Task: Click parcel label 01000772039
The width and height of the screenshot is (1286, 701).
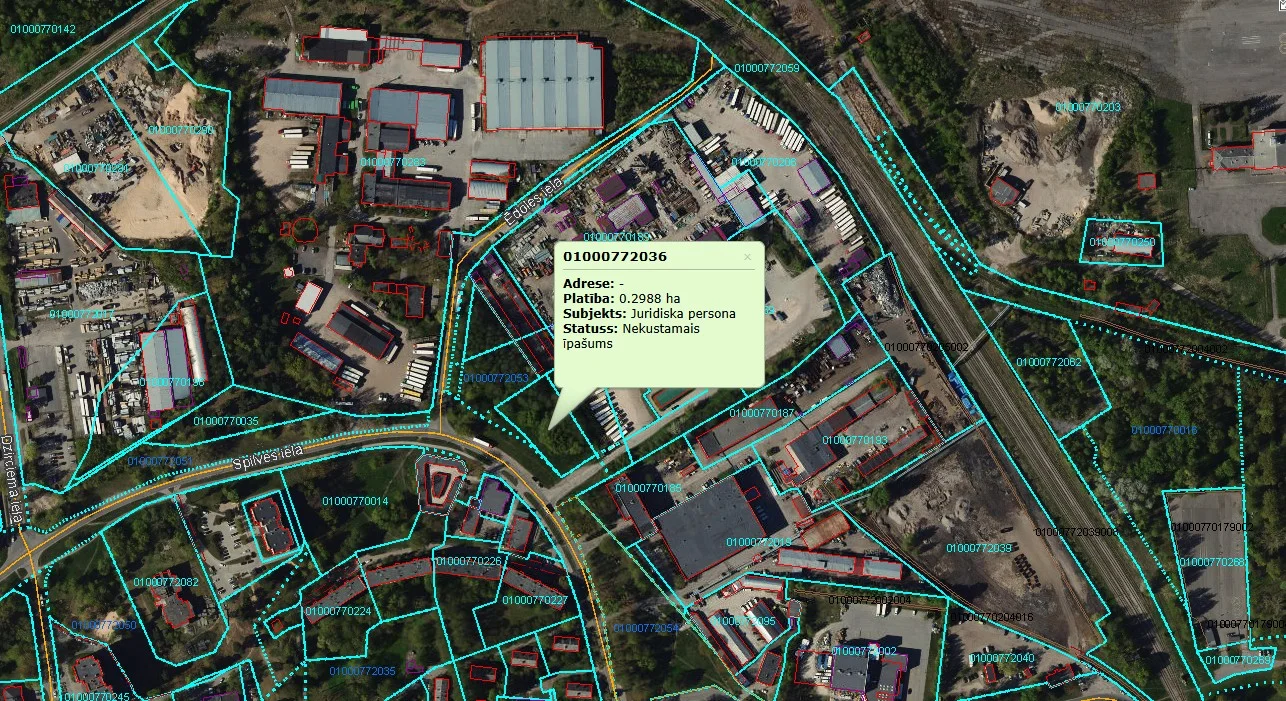Action: pos(979,548)
